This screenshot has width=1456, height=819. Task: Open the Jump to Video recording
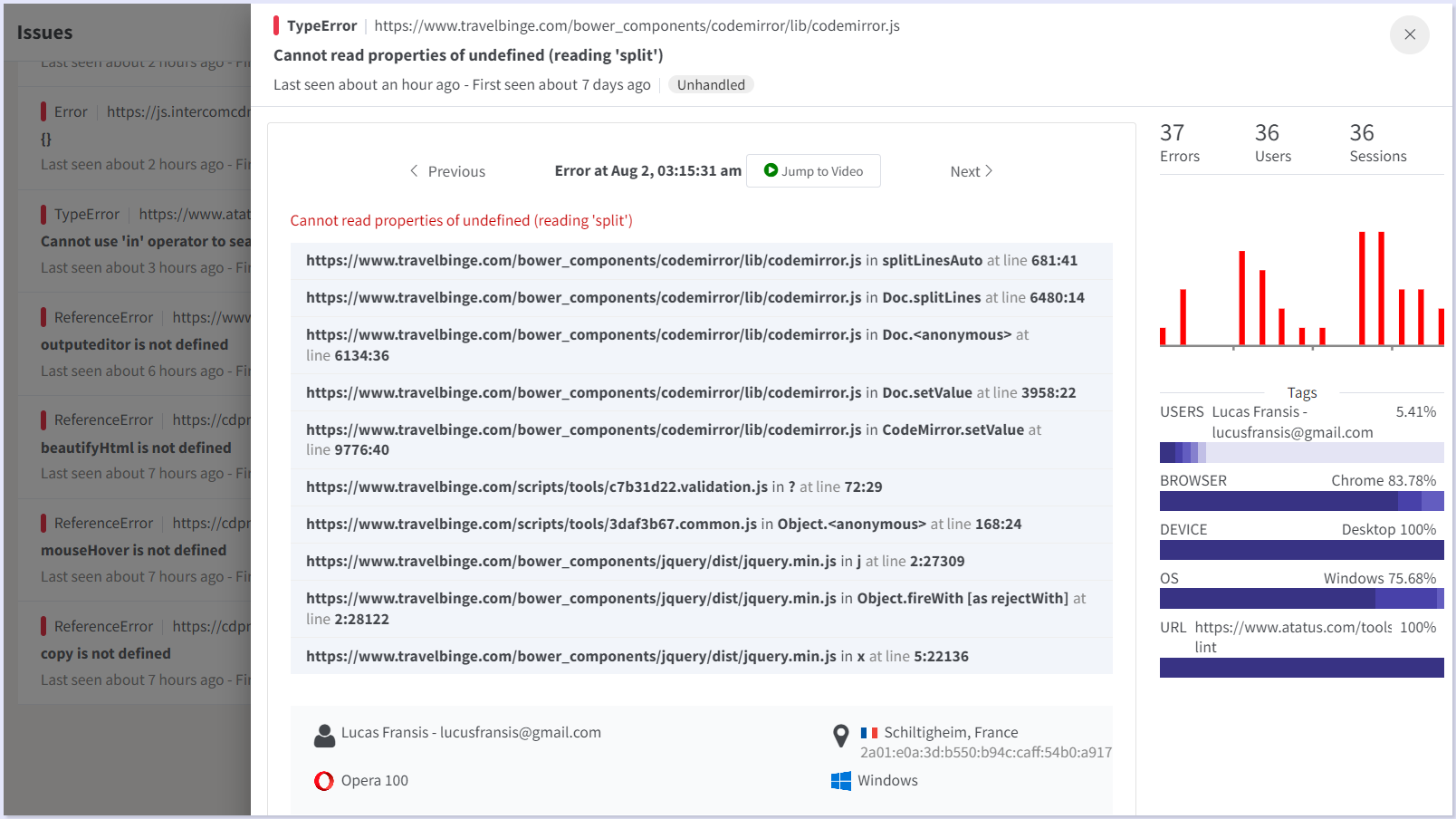pyautogui.click(x=812, y=170)
